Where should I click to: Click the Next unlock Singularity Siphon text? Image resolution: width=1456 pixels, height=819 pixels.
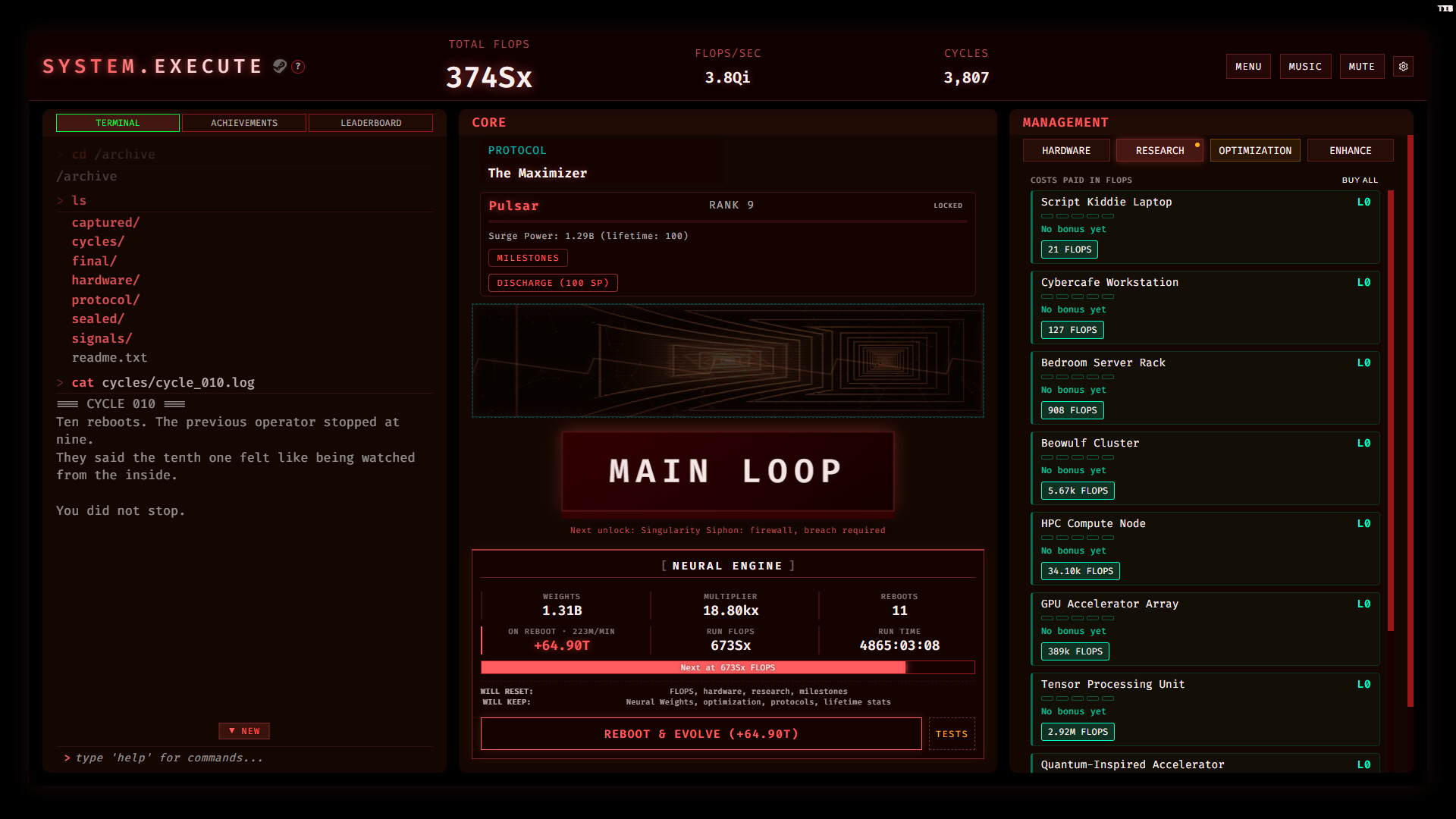click(727, 530)
